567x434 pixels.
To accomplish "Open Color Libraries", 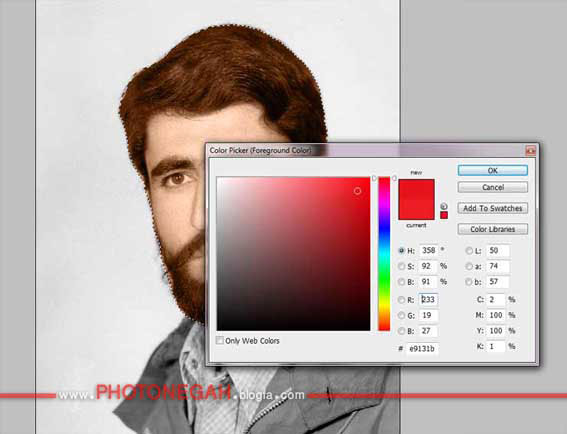I will tap(493, 229).
